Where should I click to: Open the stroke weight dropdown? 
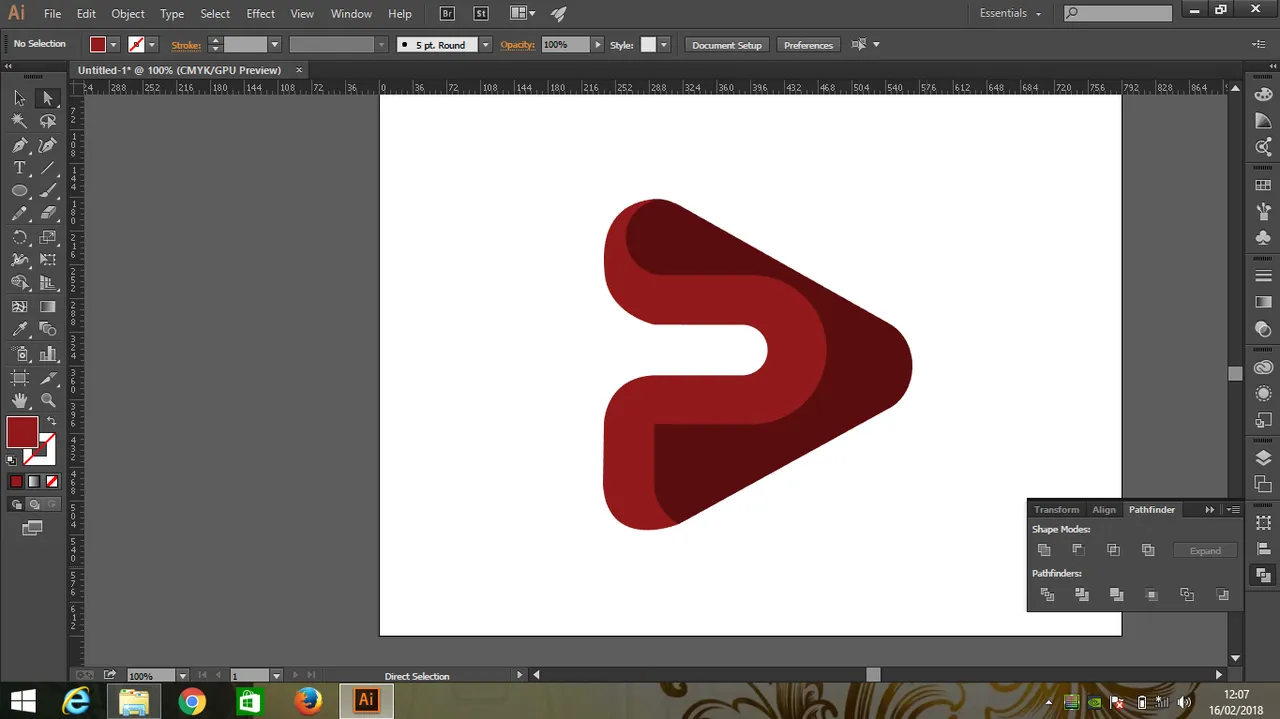274,45
